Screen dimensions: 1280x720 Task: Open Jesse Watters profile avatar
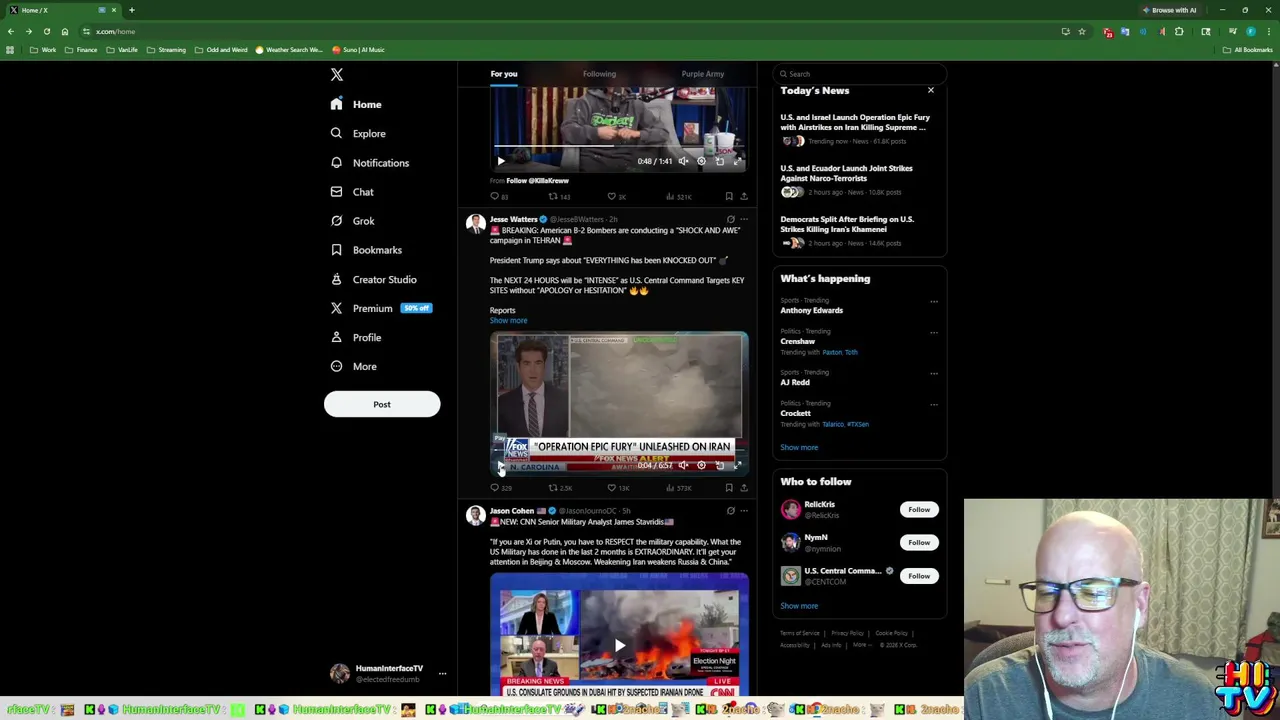476,223
